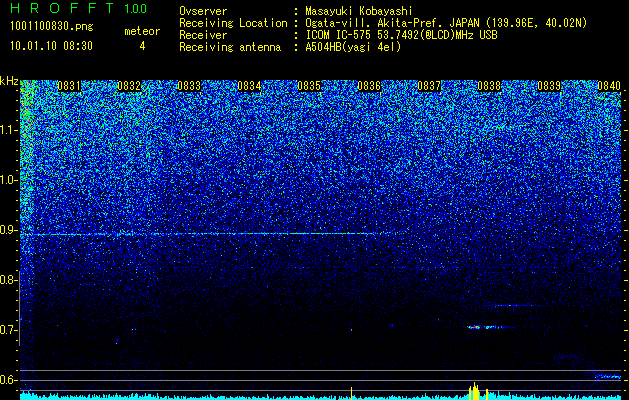Click the faint echo line above 0.7 kHz near 0838

tap(515, 306)
